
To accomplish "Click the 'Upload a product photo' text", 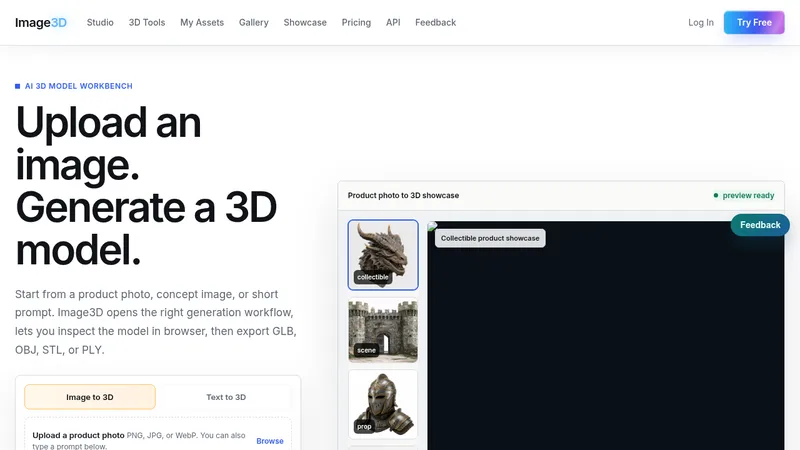I will click(78, 435).
